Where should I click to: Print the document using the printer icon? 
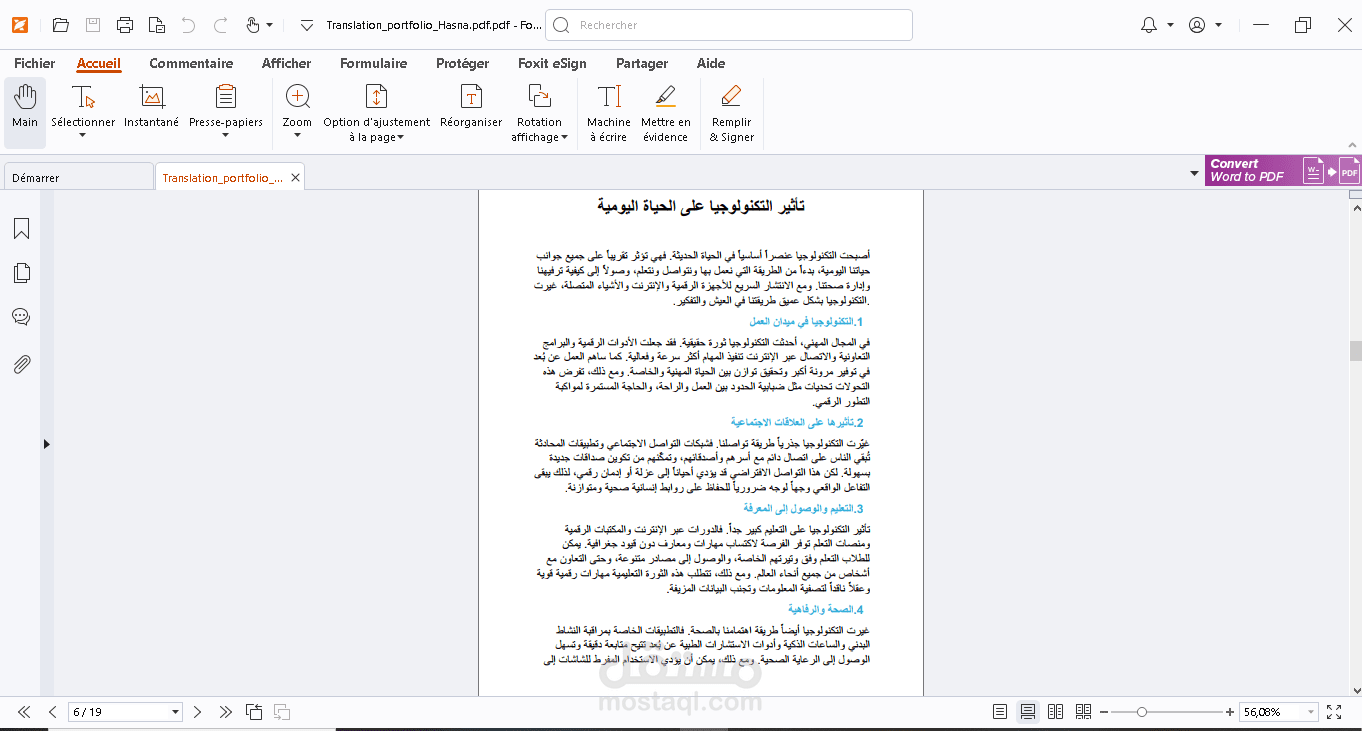pos(125,25)
